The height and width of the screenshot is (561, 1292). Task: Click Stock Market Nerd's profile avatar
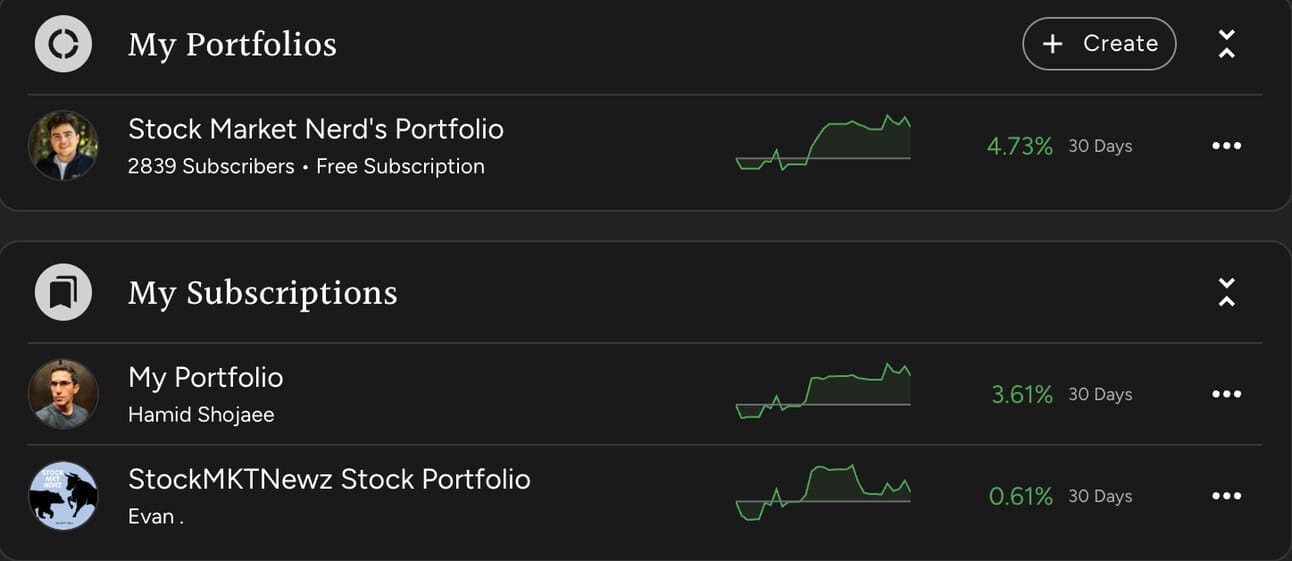pos(63,146)
